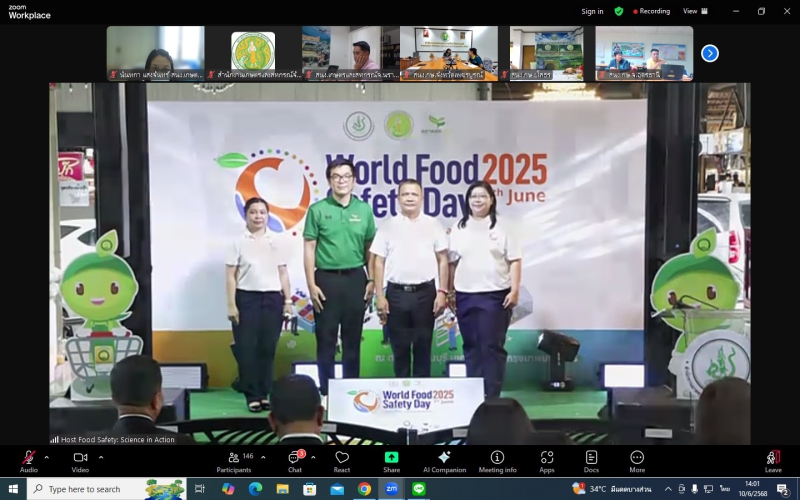Open File Explorer from the taskbar

tap(282, 489)
